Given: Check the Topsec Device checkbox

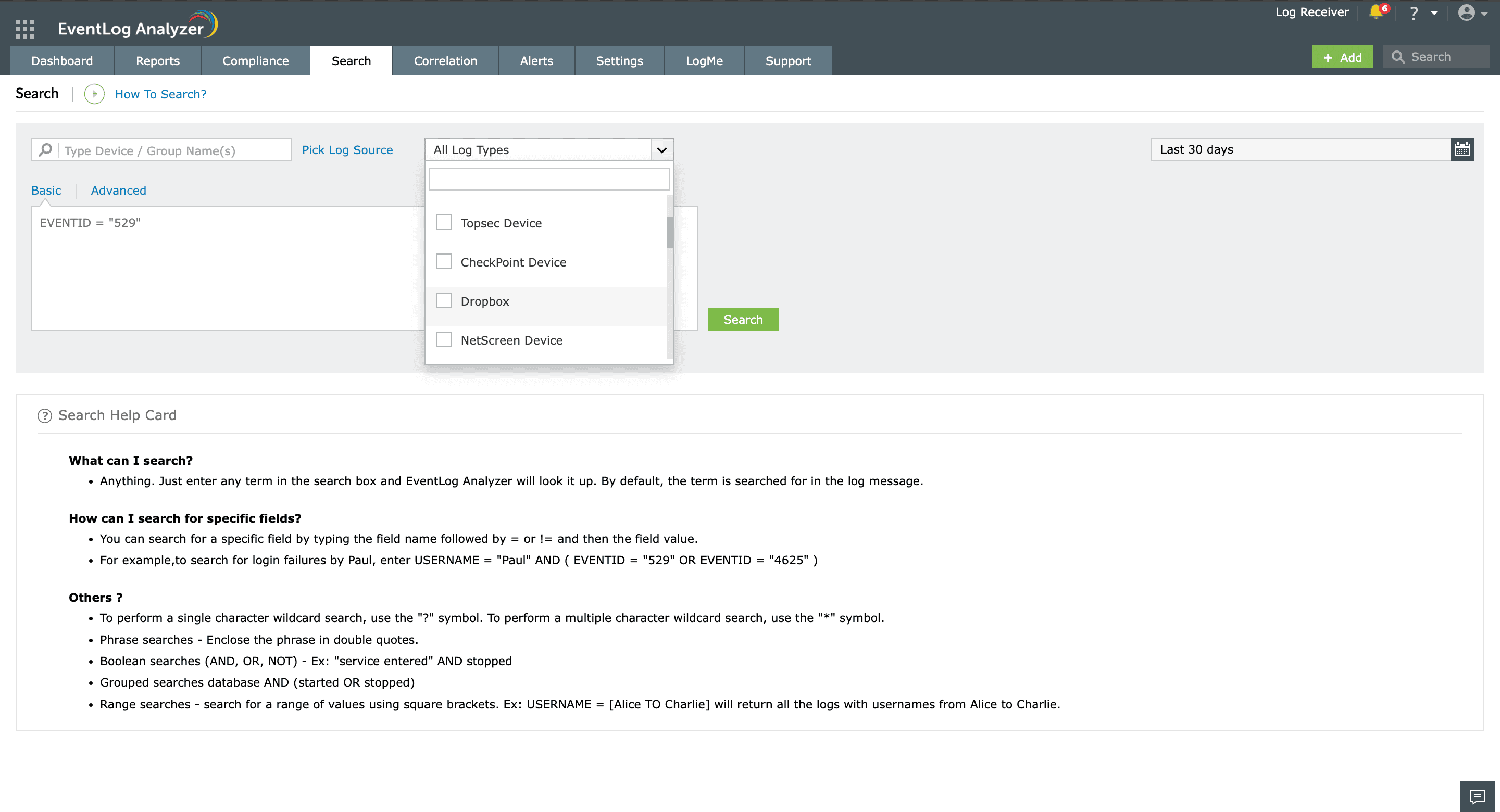Looking at the screenshot, I should click(x=444, y=223).
